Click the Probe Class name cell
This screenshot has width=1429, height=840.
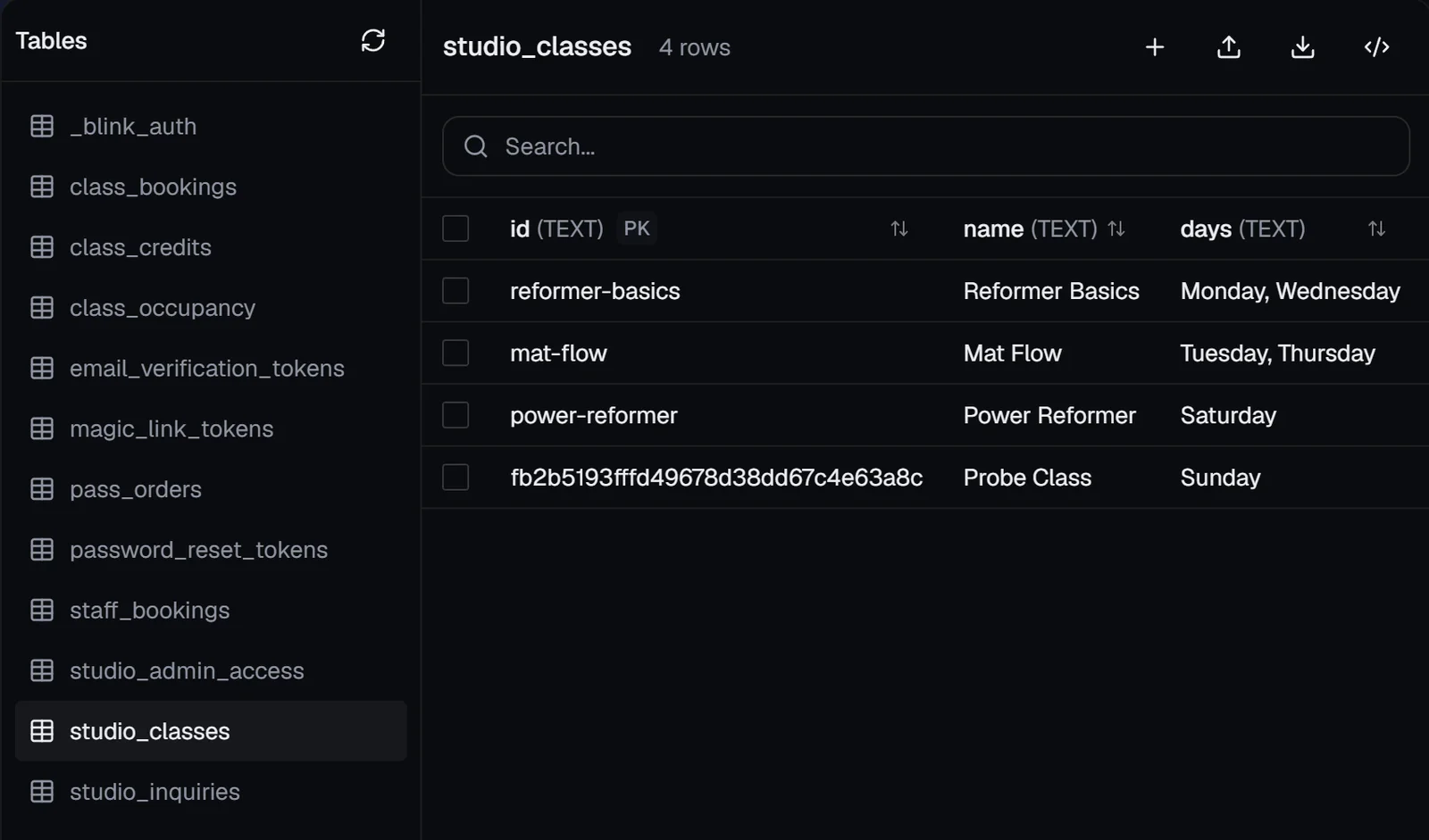click(x=1027, y=478)
